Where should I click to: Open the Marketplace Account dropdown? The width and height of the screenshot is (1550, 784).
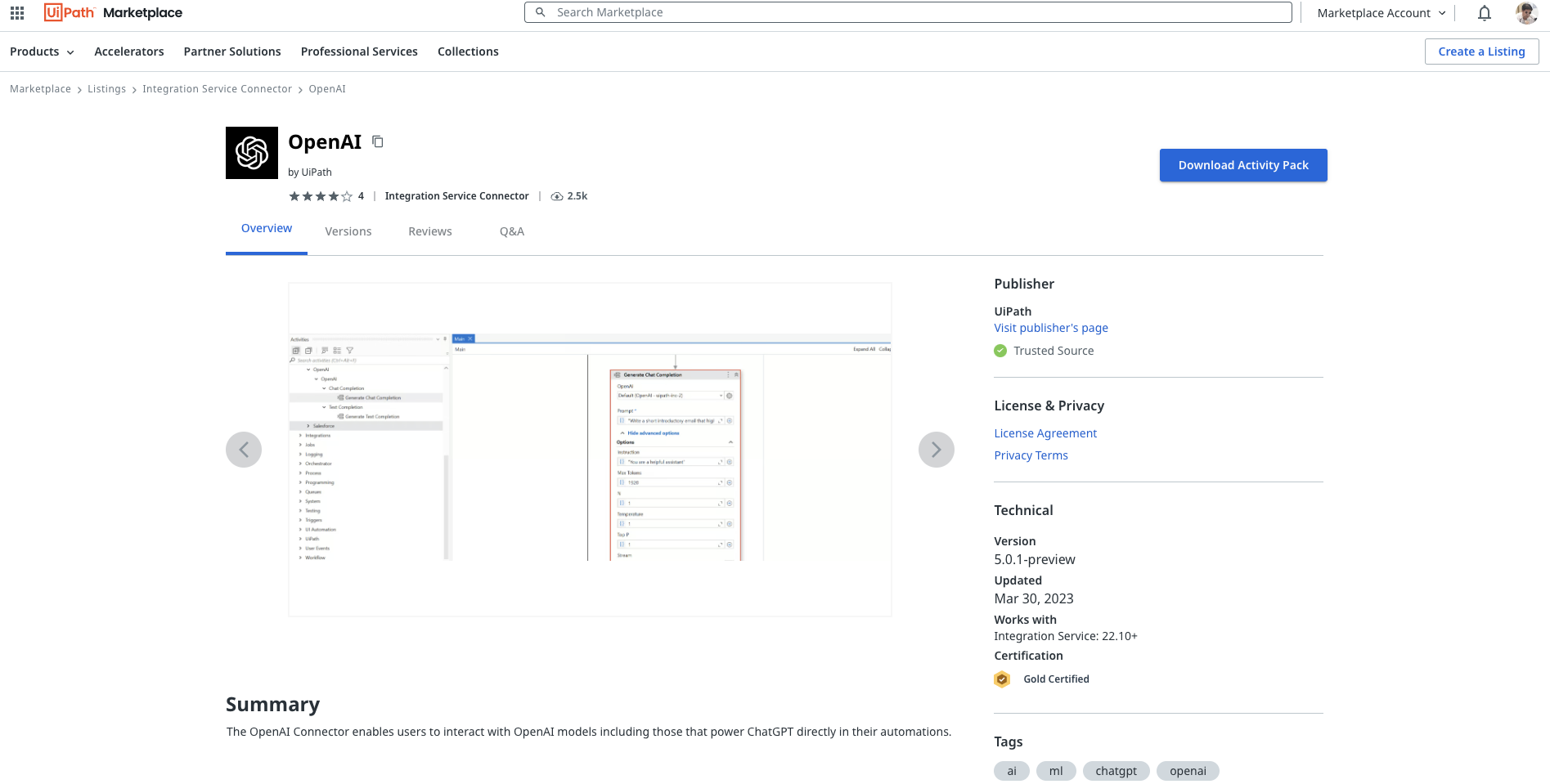1382,13
